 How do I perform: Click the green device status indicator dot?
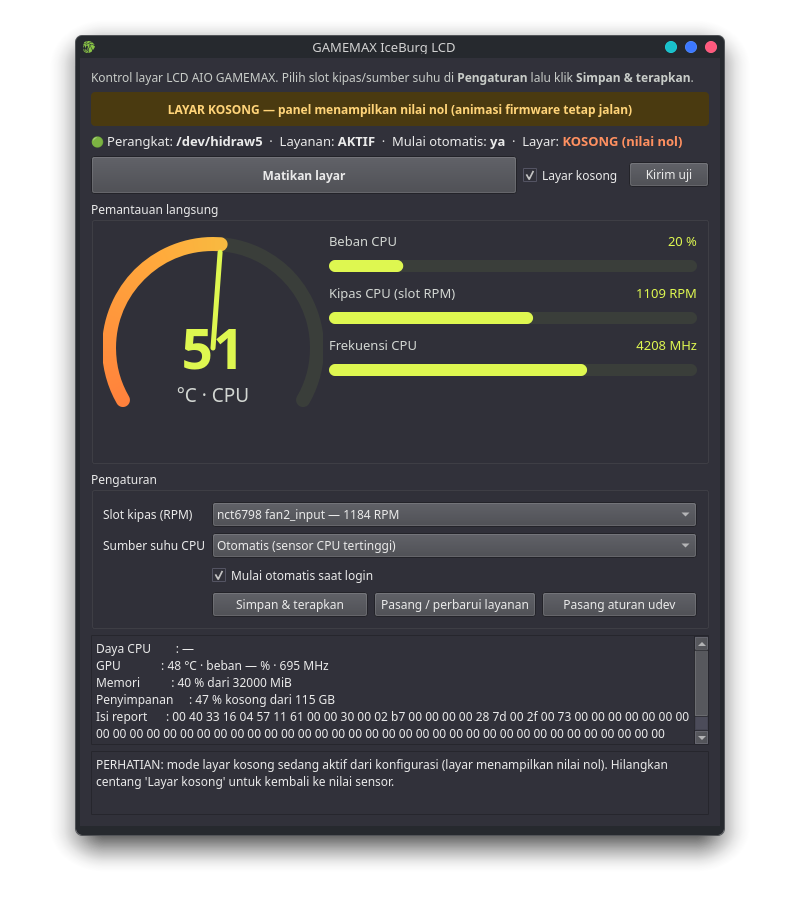(98, 142)
